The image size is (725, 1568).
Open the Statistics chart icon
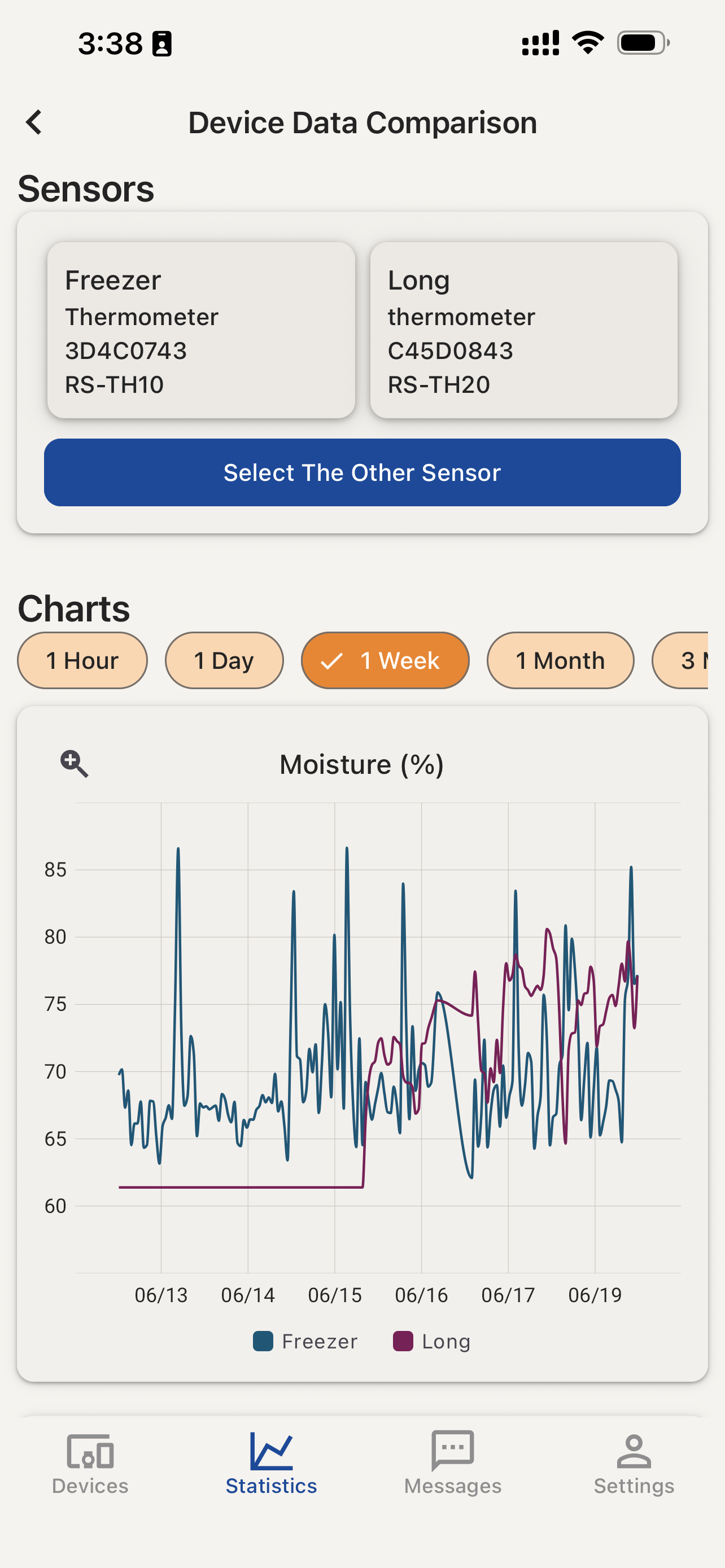pyautogui.click(x=272, y=1451)
